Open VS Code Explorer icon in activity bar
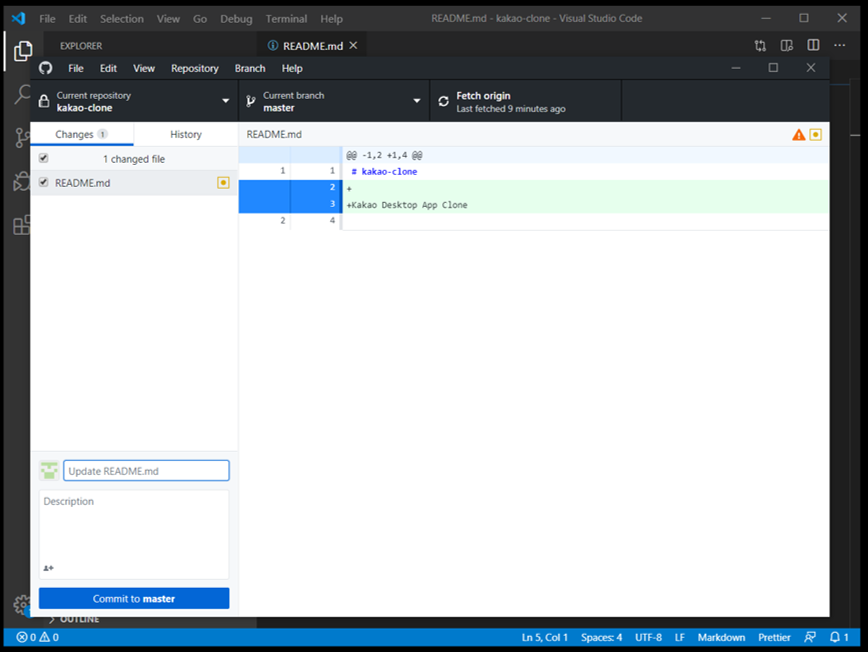The image size is (868, 652). tap(23, 51)
